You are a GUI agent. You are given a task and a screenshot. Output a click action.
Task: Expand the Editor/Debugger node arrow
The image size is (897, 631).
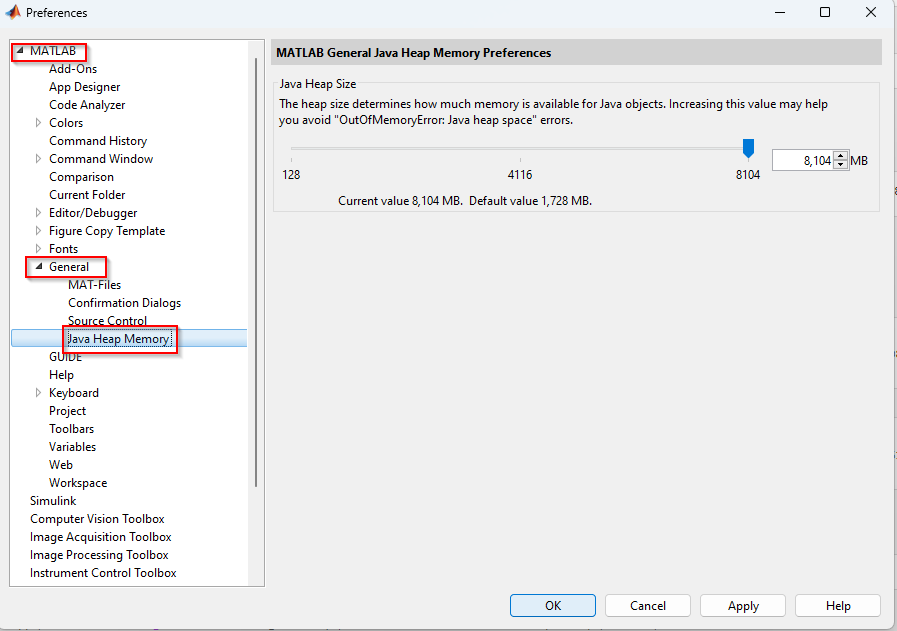[39, 213]
